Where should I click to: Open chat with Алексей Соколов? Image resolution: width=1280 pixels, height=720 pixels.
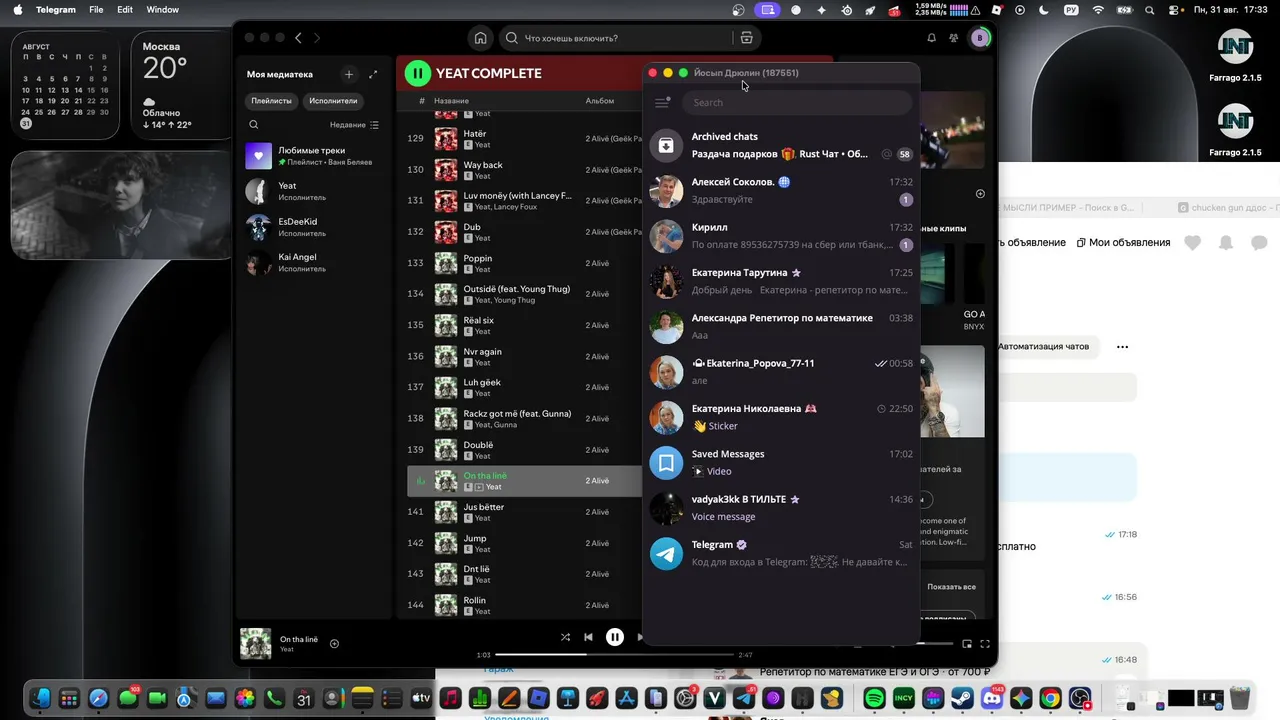(x=781, y=190)
